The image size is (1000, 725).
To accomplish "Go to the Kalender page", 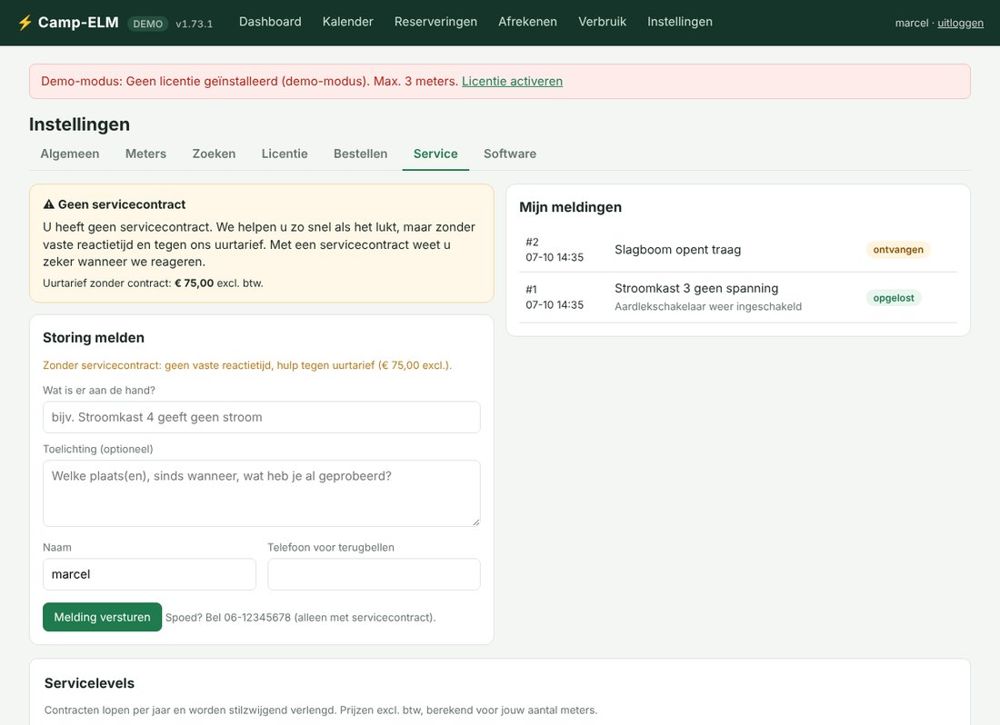I will (348, 22).
